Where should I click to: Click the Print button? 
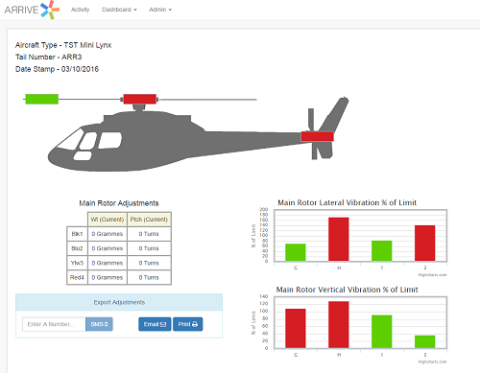click(x=188, y=324)
